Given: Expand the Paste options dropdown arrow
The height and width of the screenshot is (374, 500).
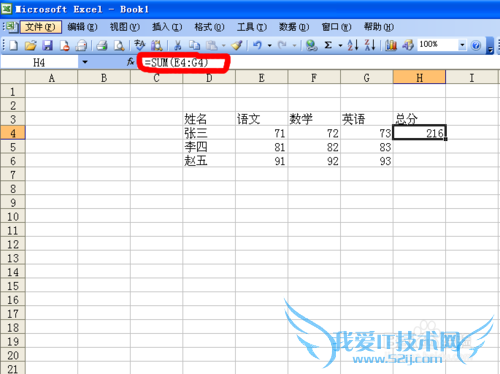Looking at the screenshot, I should (223, 45).
